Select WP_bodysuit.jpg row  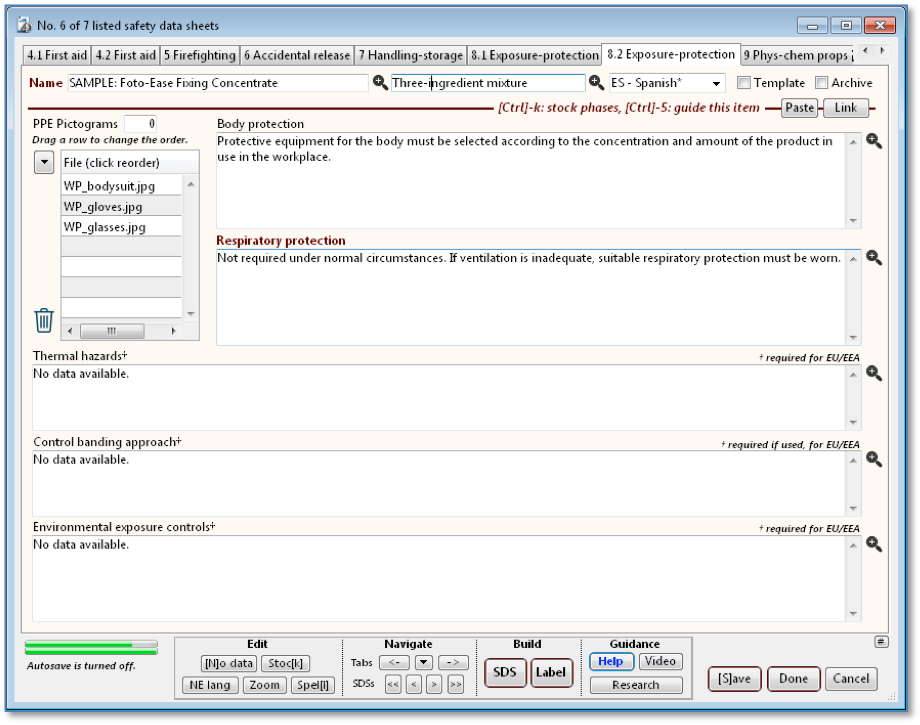[x=121, y=186]
